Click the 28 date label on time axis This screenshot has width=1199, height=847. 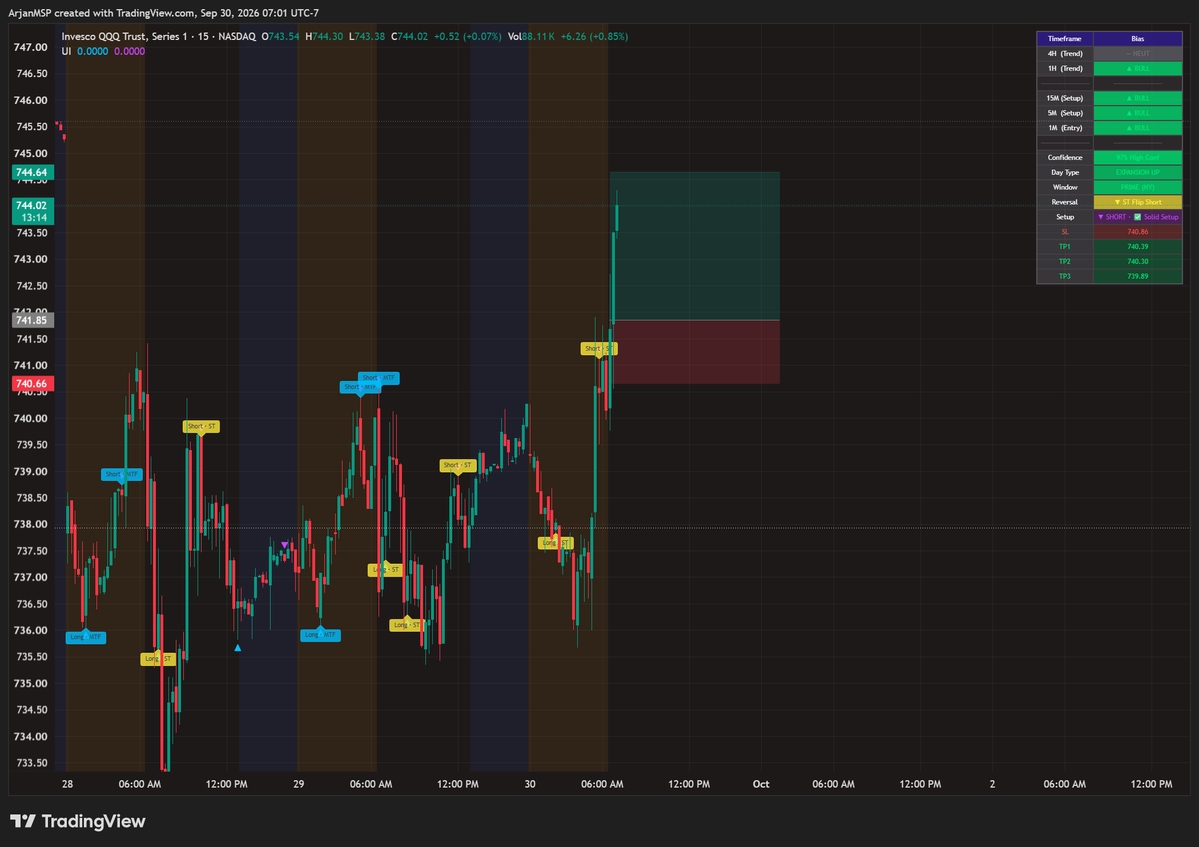[x=67, y=784]
